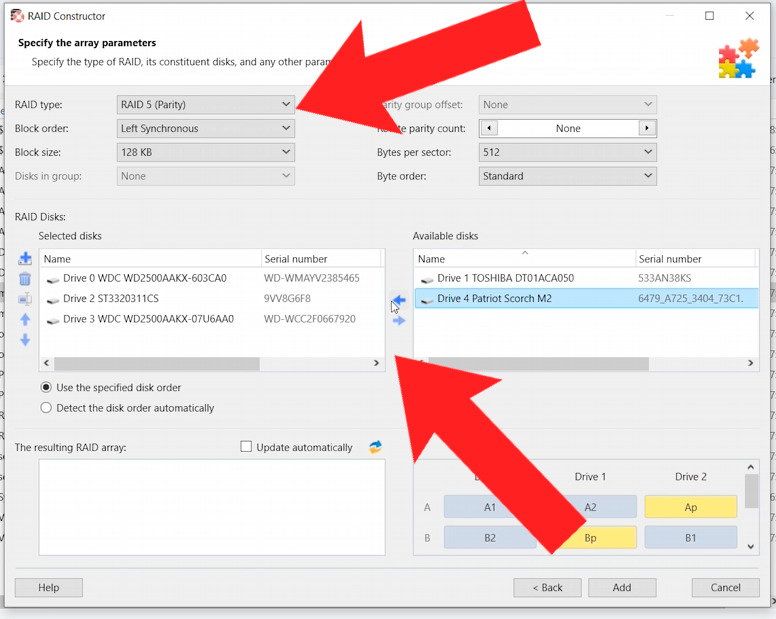Image resolution: width=776 pixels, height=619 pixels.
Task: Enable the Update automatically checkbox
Action: point(246,446)
